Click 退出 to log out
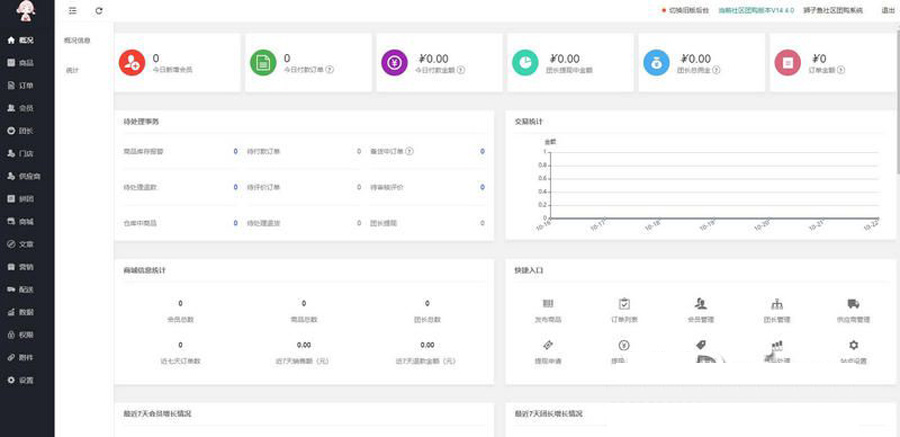Image resolution: width=900 pixels, height=437 pixels. [887, 10]
